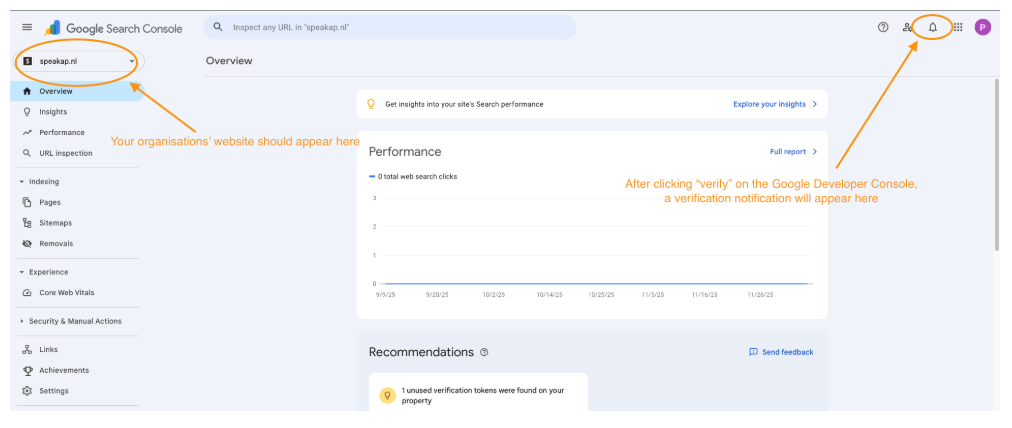Image resolution: width=1012 pixels, height=428 pixels.
Task: Click the Links network icon
Action: (27, 349)
